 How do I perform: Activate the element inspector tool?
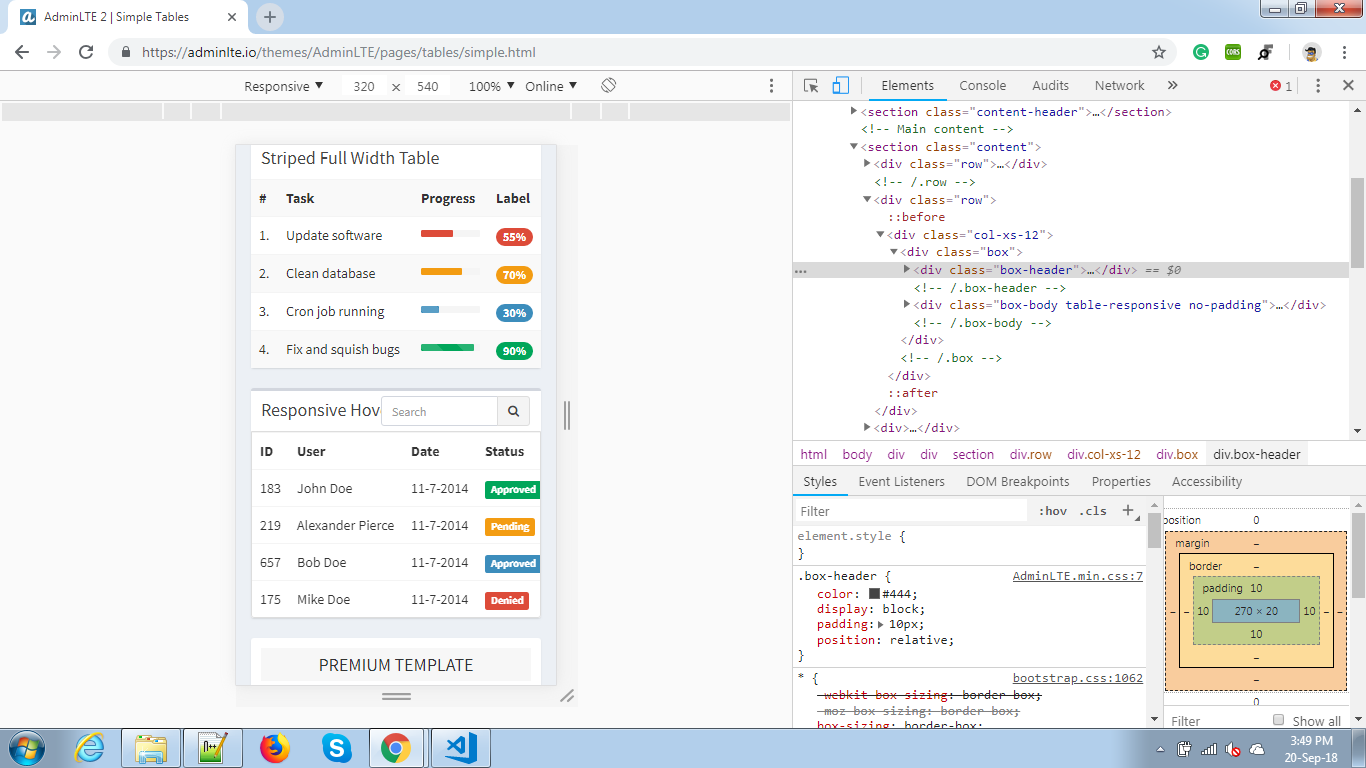809,85
